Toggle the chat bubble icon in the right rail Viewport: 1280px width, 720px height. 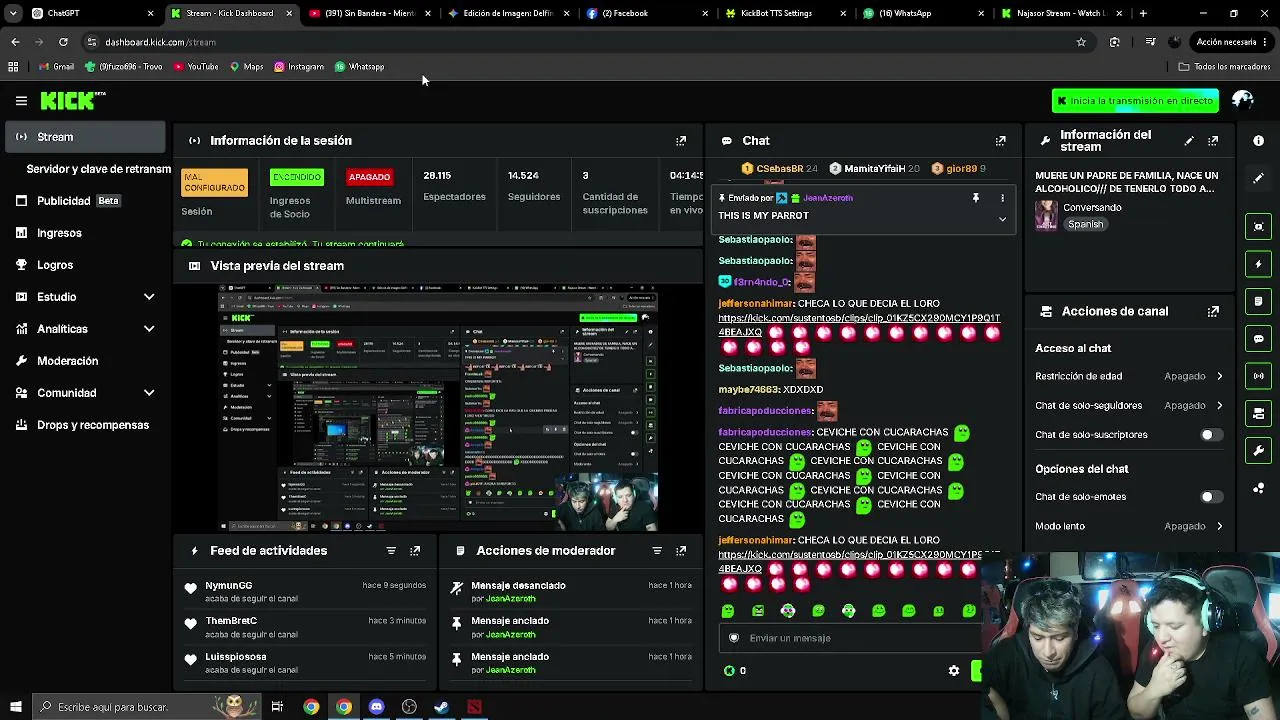point(1259,339)
